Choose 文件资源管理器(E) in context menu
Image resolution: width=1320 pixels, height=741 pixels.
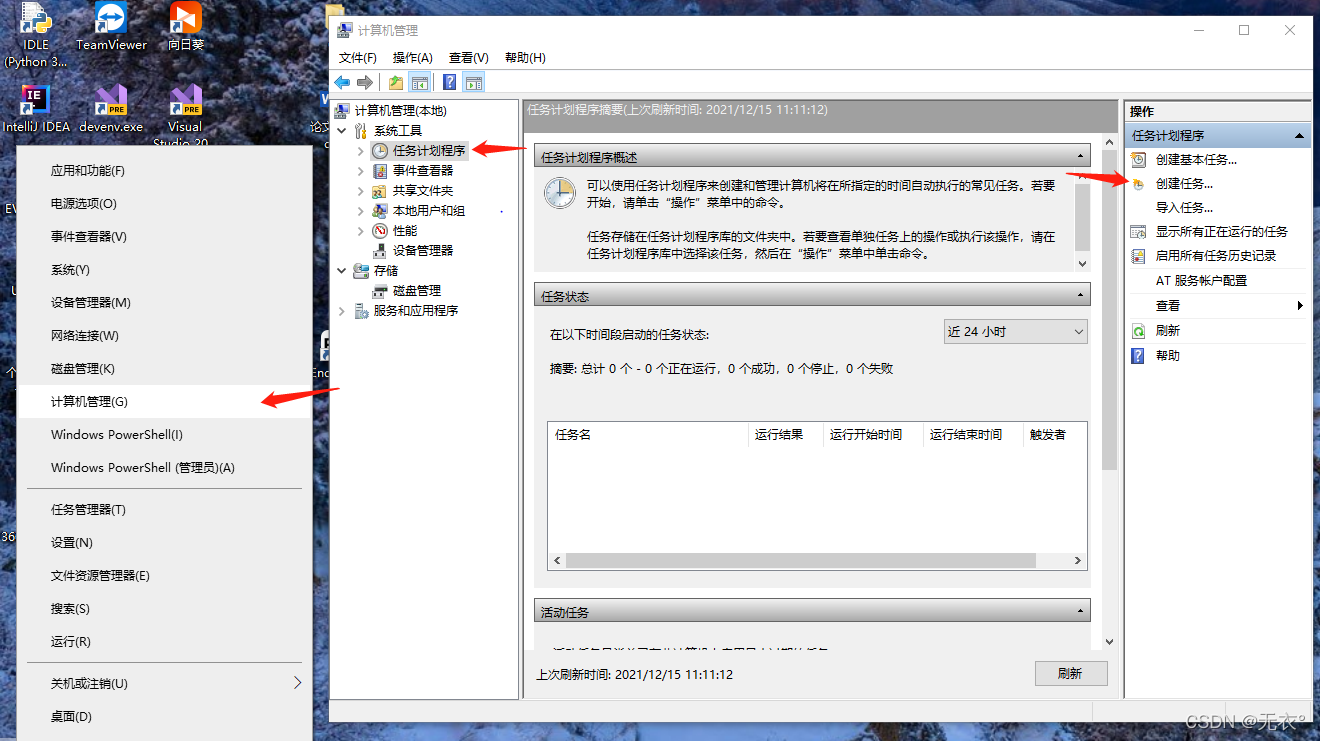(x=165, y=576)
